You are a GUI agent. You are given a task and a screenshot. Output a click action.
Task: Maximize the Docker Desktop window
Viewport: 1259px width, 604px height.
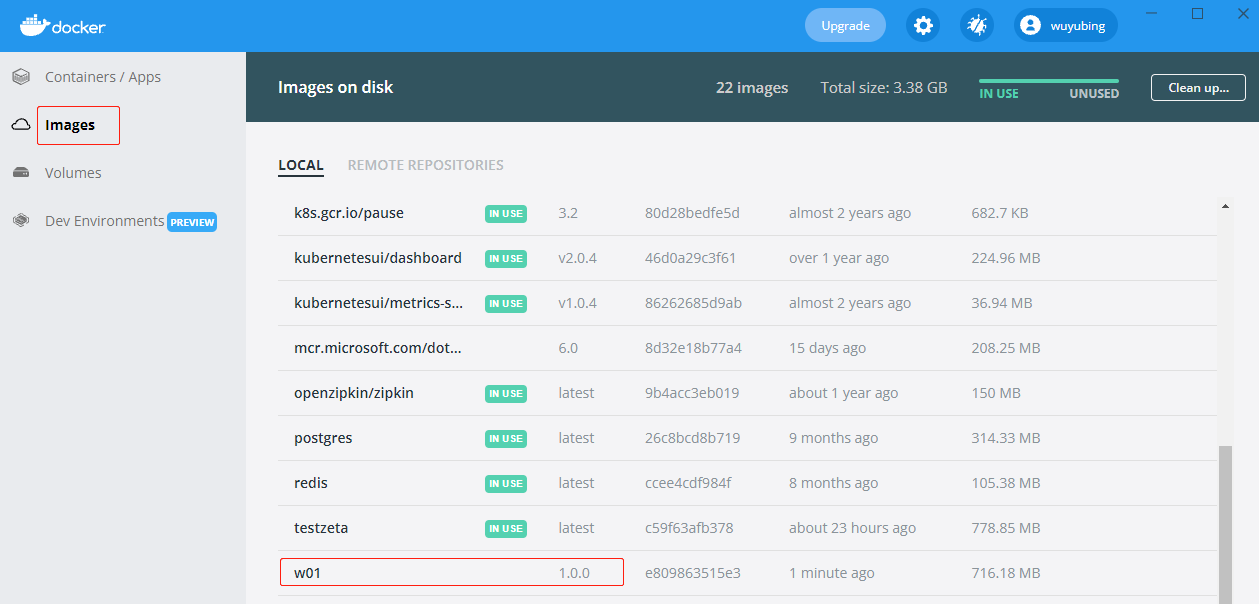pyautogui.click(x=1197, y=14)
